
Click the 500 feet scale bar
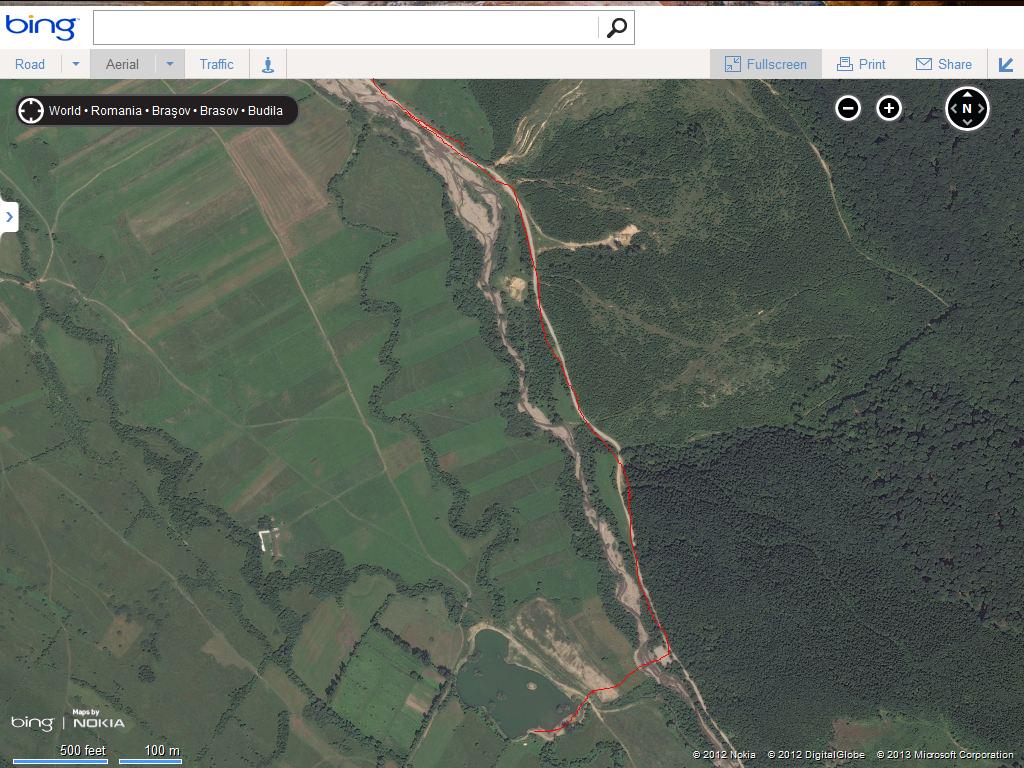click(60, 757)
